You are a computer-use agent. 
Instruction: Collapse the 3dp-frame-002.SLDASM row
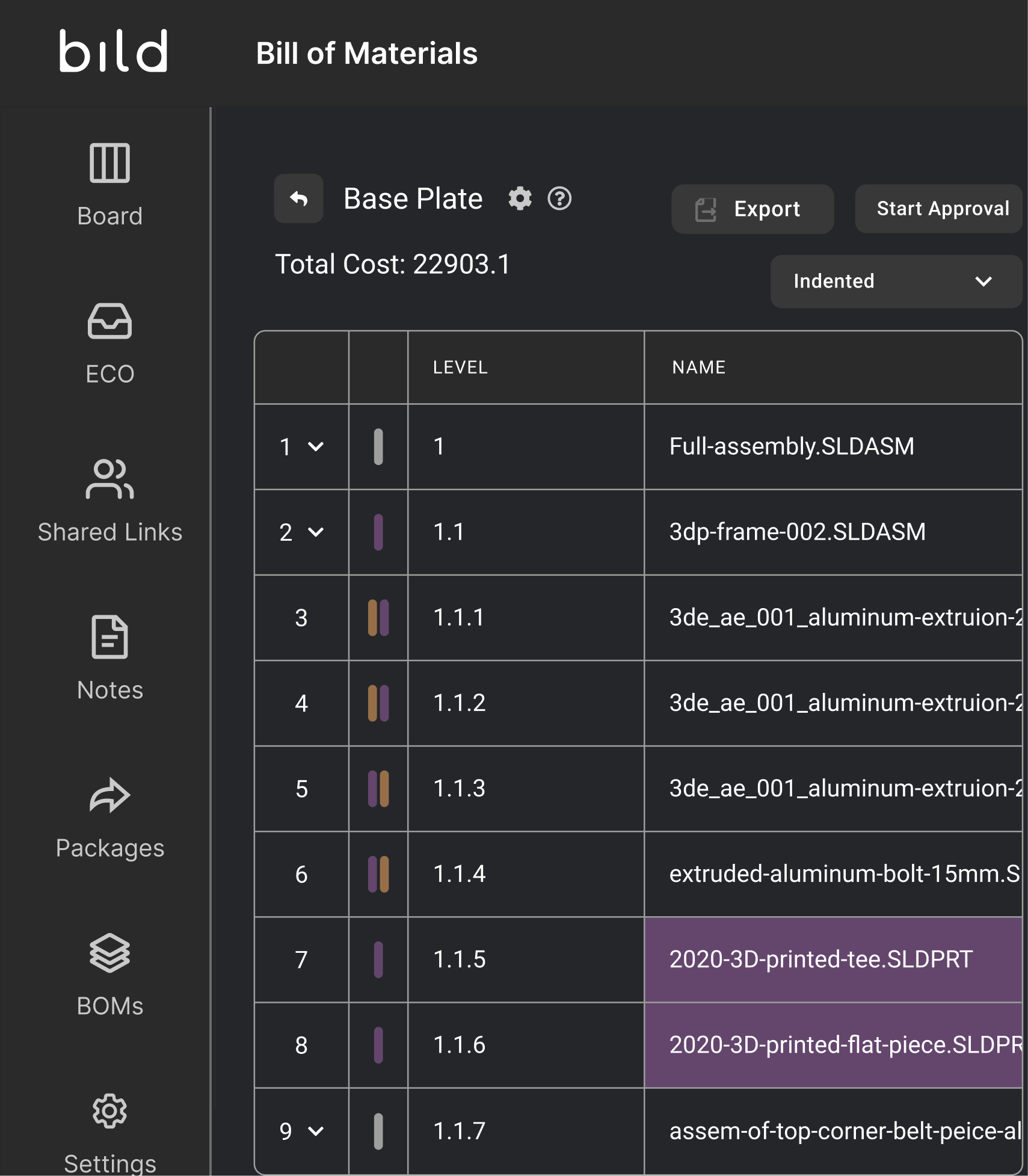[x=315, y=532]
